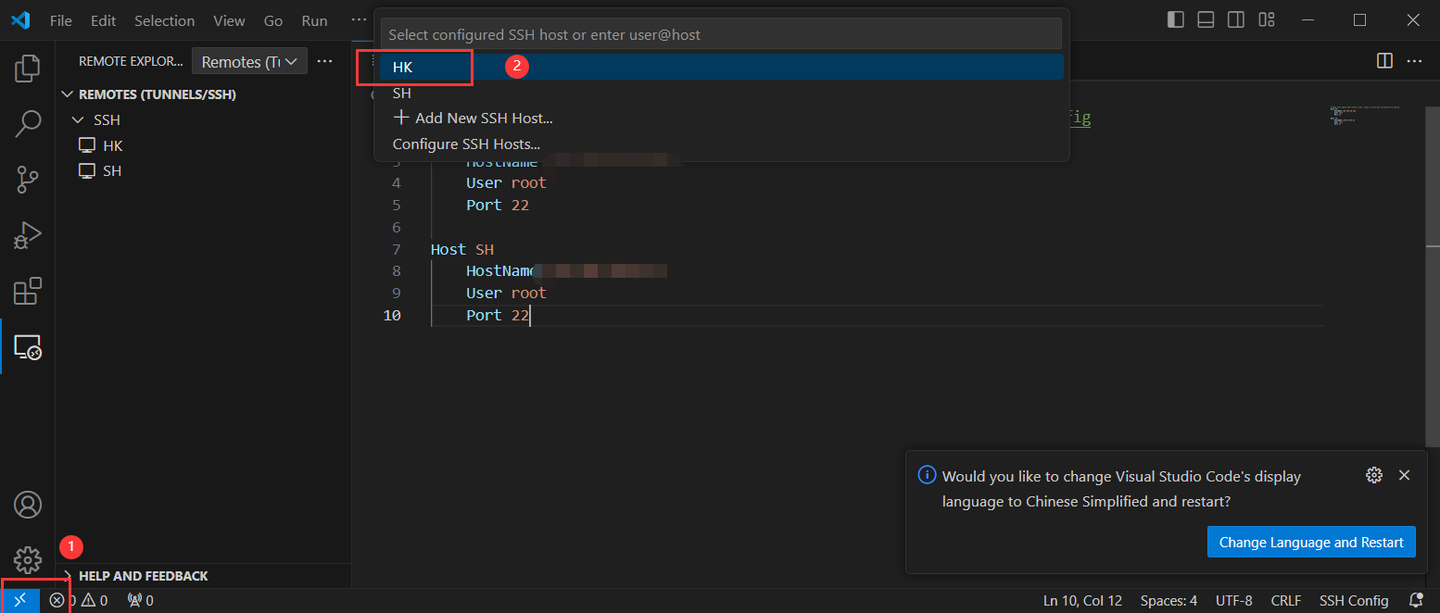This screenshot has height=613, width=1440.
Task: Toggle the primary sidebar visibility
Action: pyautogui.click(x=1175, y=19)
